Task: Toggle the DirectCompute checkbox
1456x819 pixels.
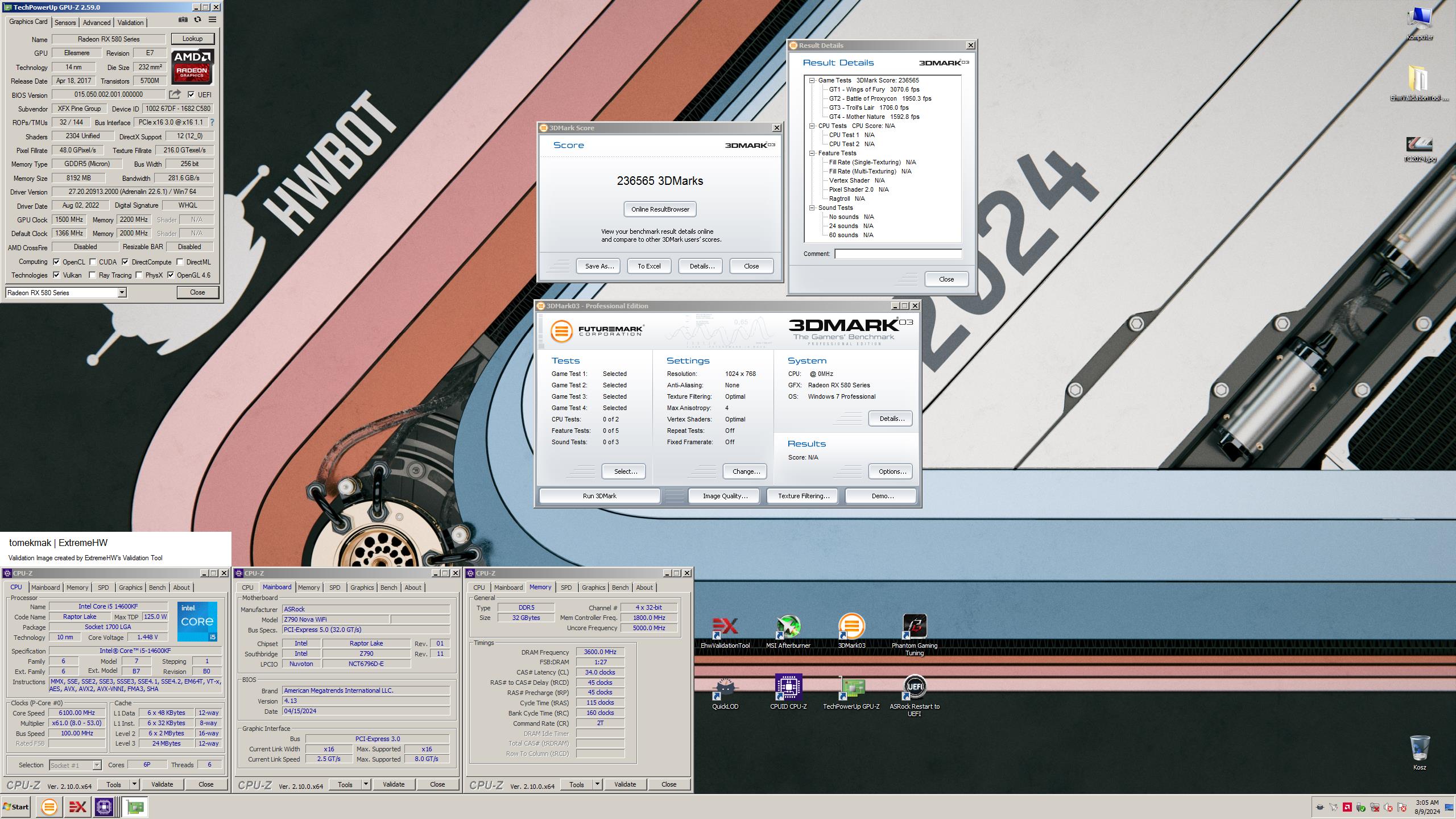Action: tap(125, 262)
